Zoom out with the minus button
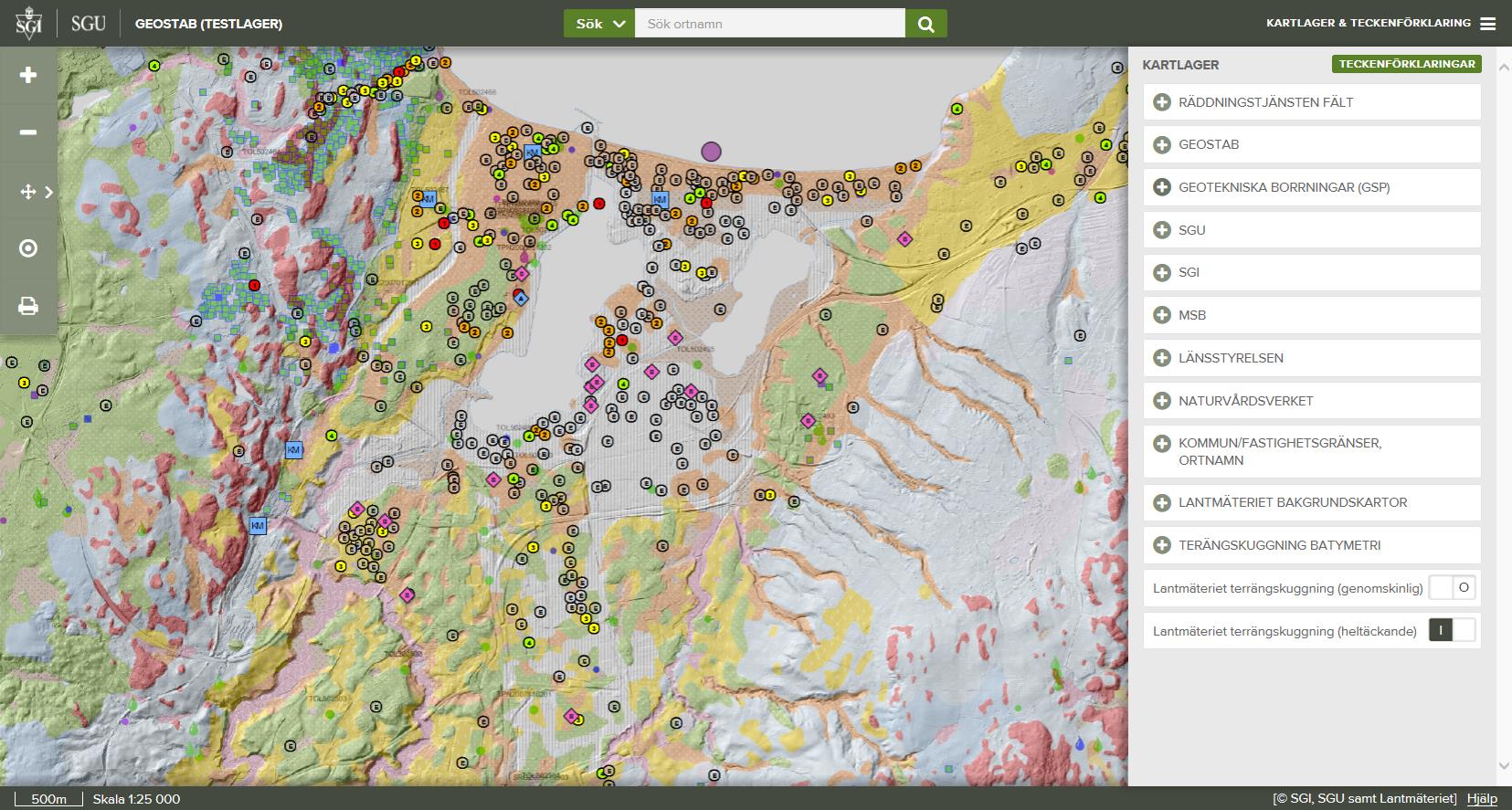 (28, 132)
